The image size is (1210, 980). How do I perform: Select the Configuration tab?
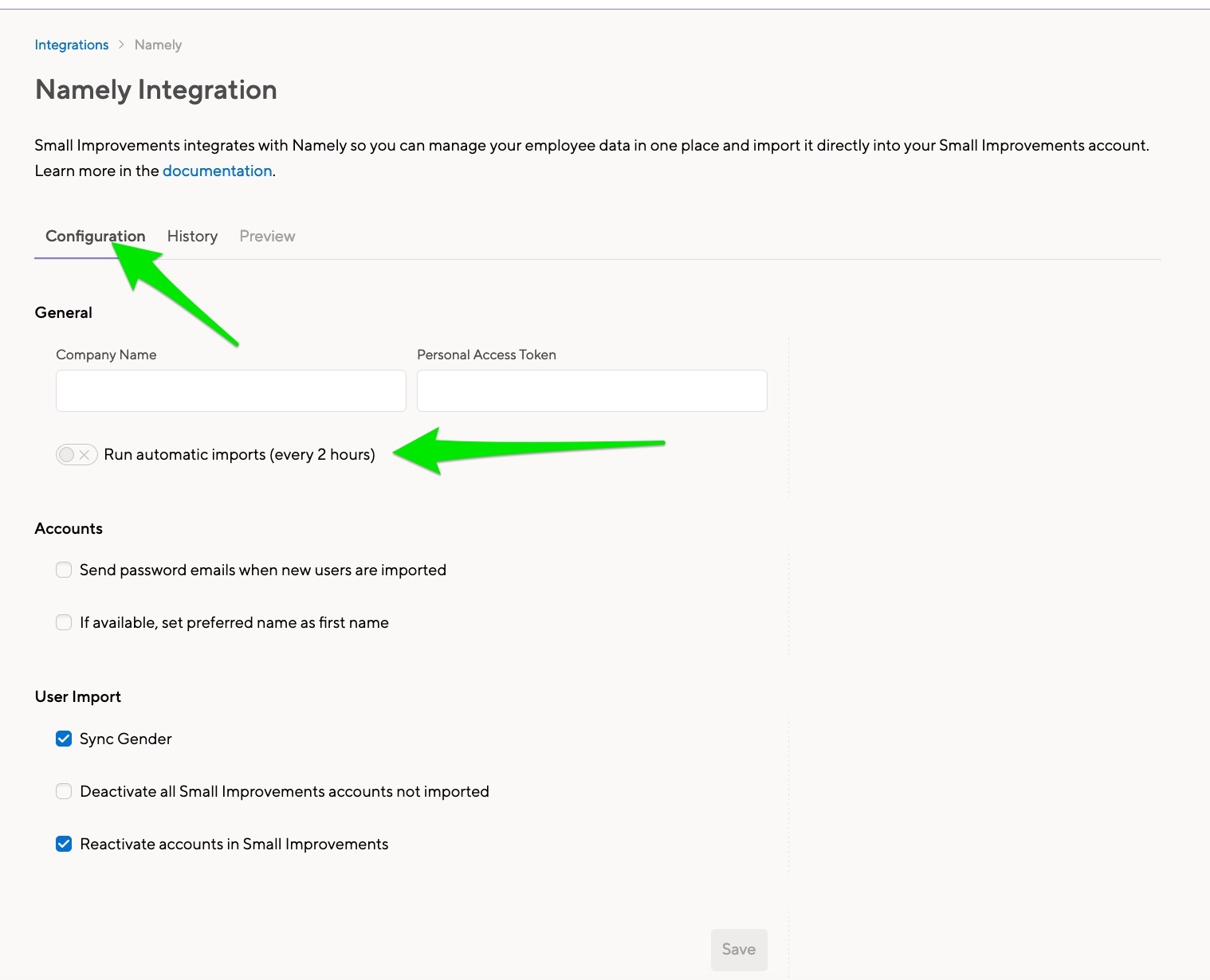click(95, 236)
